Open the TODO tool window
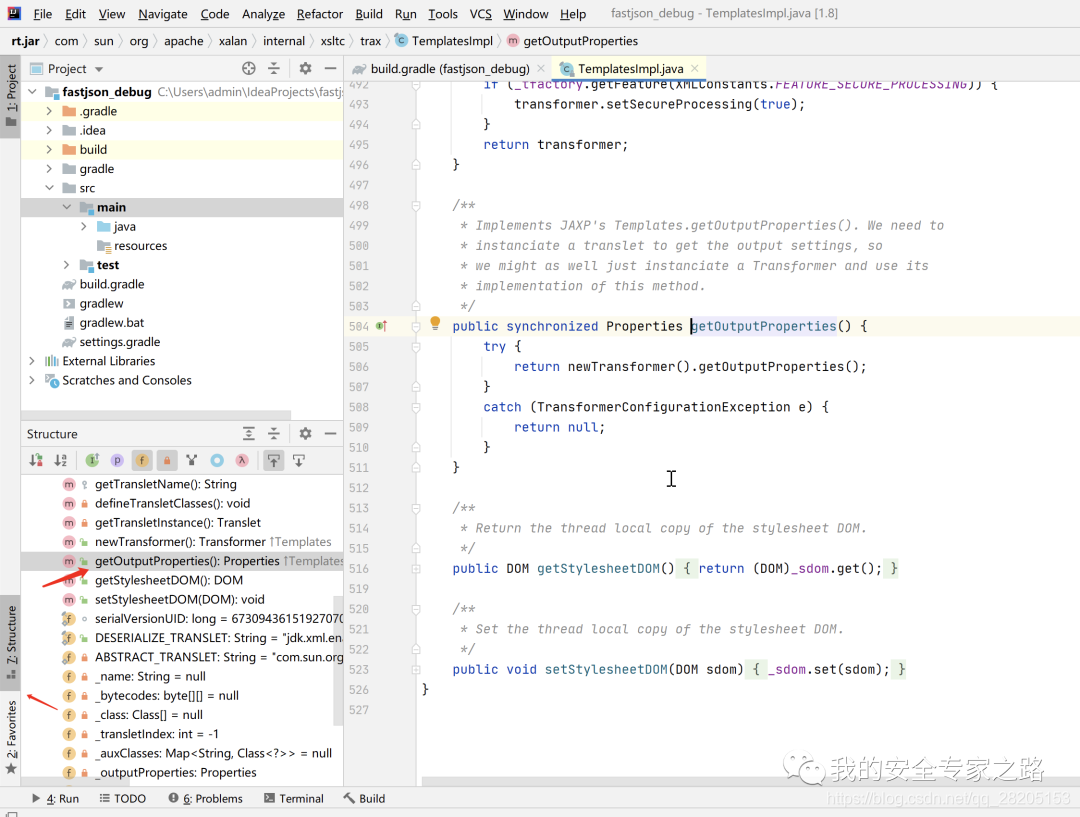Screen dimensions: 1080x817 123,798
